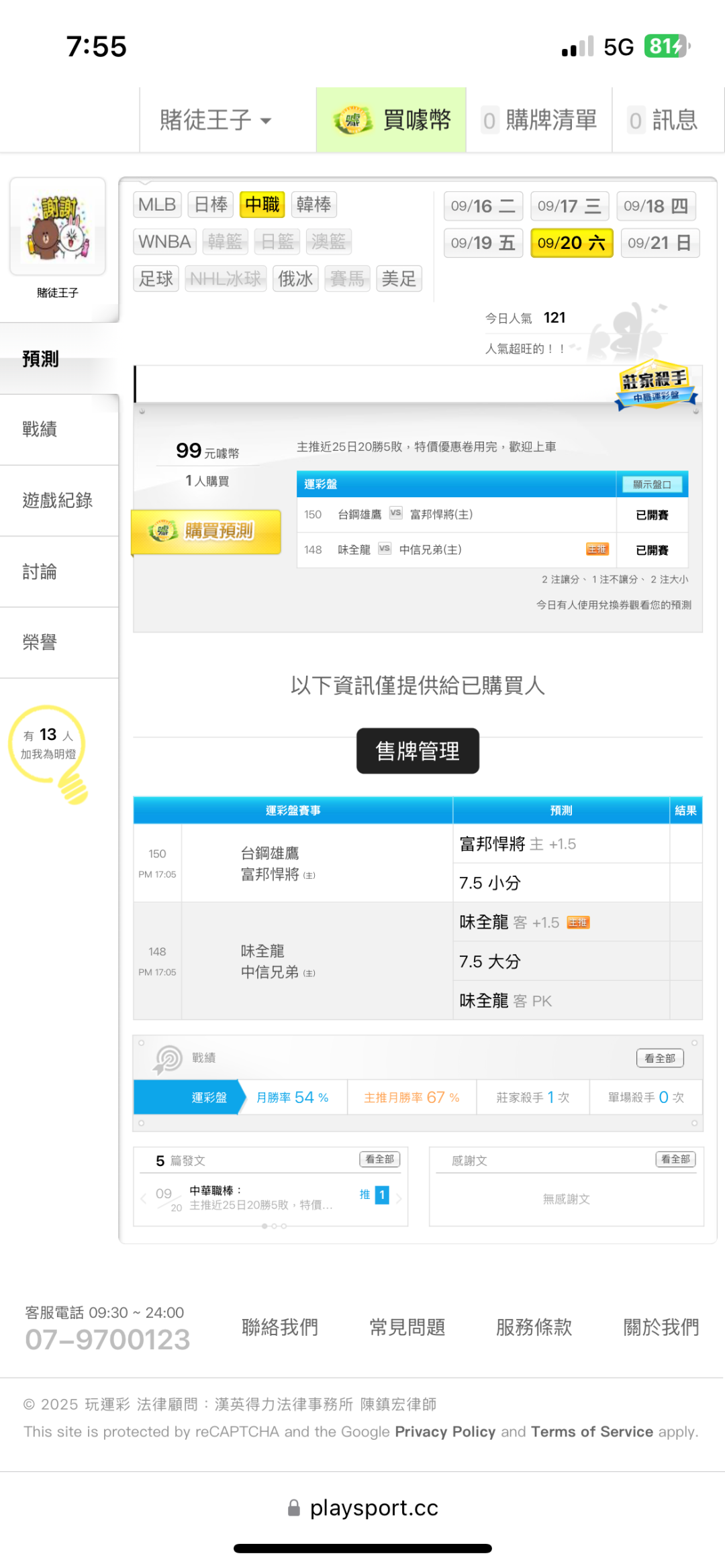Click the 買噱幣 coin purchase button
The height and width of the screenshot is (1568, 725).
point(391,120)
